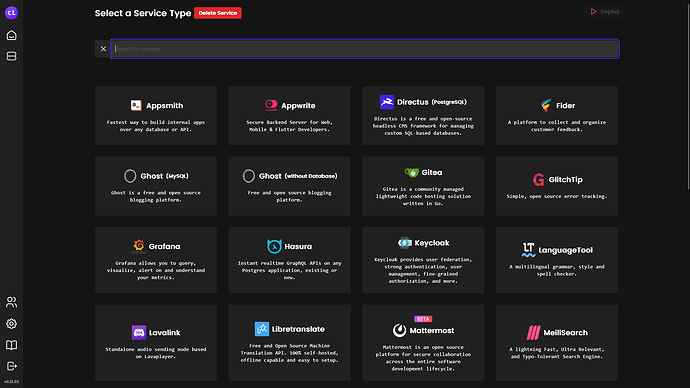
Task: Click the Gitea teacup logo
Action: tap(411, 172)
